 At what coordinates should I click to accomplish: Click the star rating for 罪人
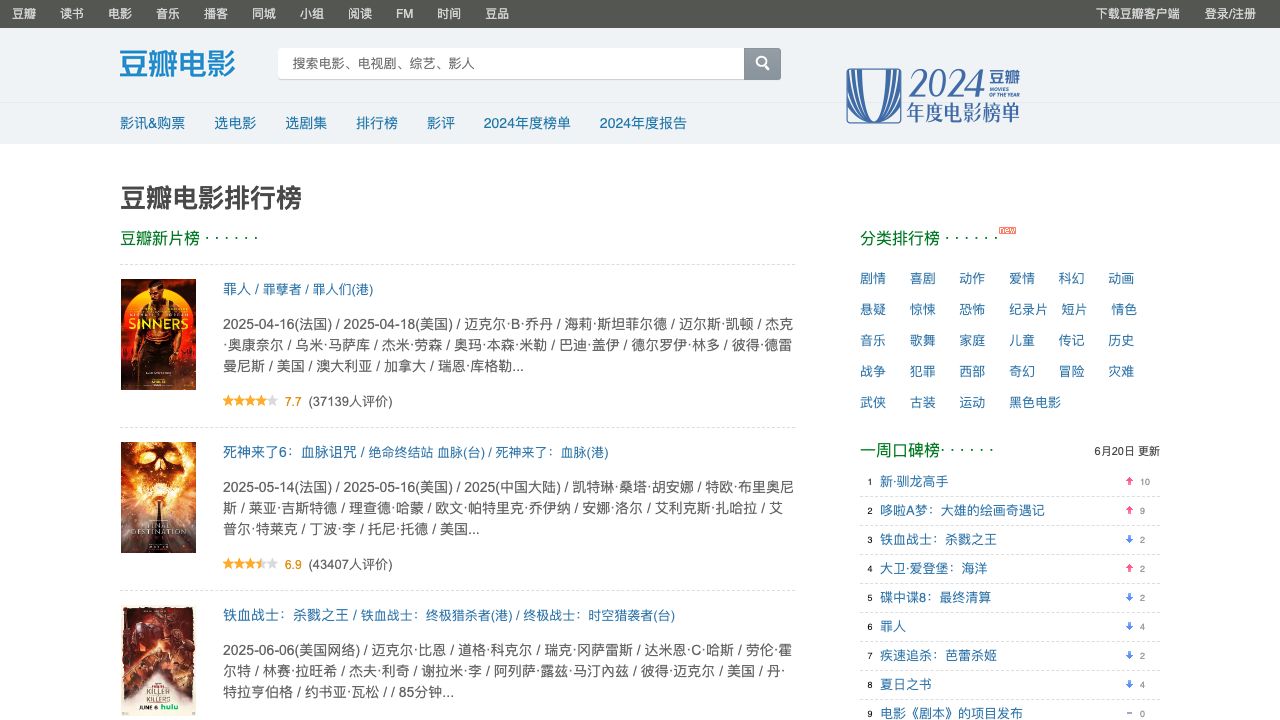[250, 401]
